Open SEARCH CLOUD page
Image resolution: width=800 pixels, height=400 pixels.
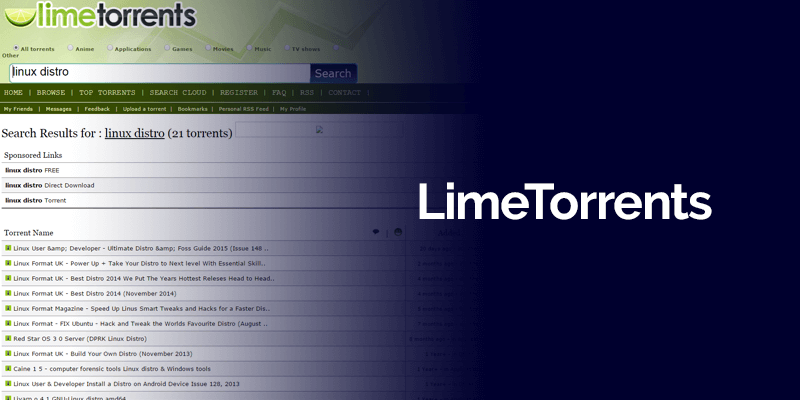coord(178,93)
